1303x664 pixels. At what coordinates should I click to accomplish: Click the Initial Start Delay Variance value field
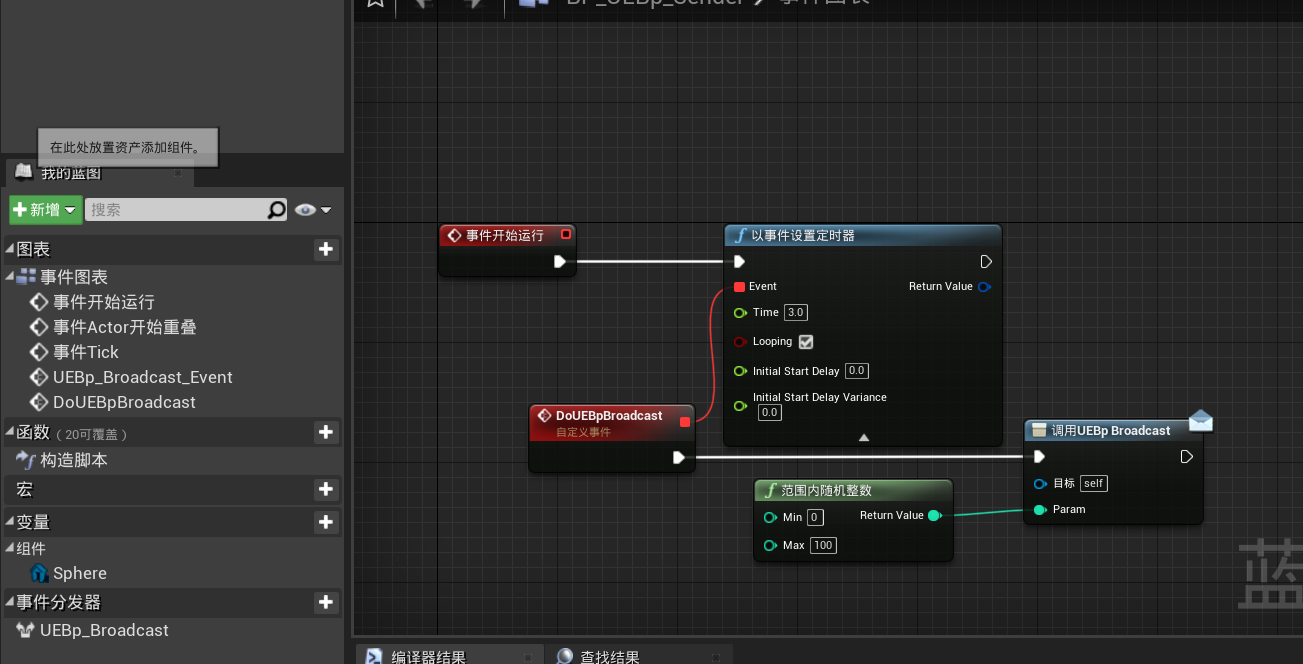pyautogui.click(x=769, y=413)
